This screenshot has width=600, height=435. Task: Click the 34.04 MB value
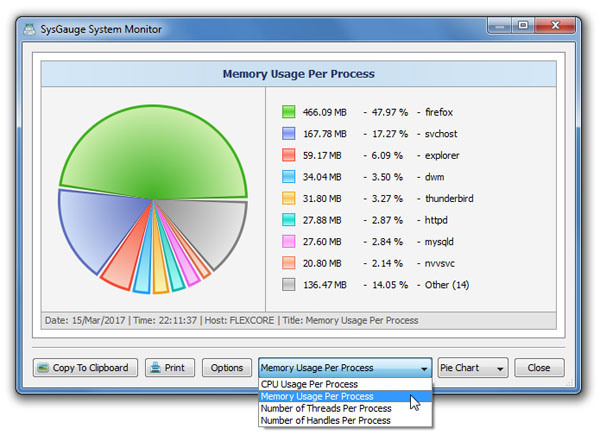[x=322, y=177]
